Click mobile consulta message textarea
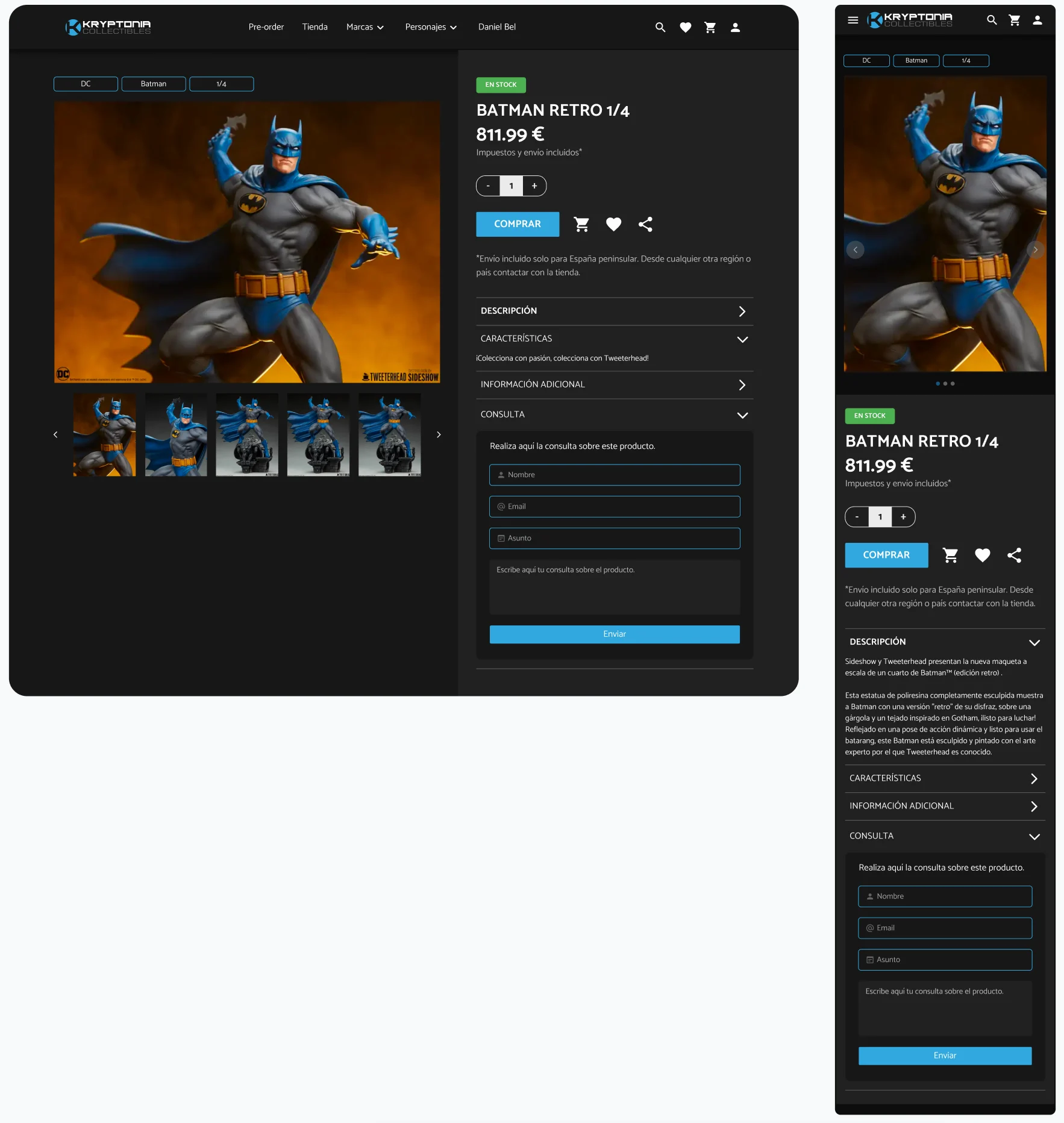The height and width of the screenshot is (1123, 1064). (x=945, y=1009)
